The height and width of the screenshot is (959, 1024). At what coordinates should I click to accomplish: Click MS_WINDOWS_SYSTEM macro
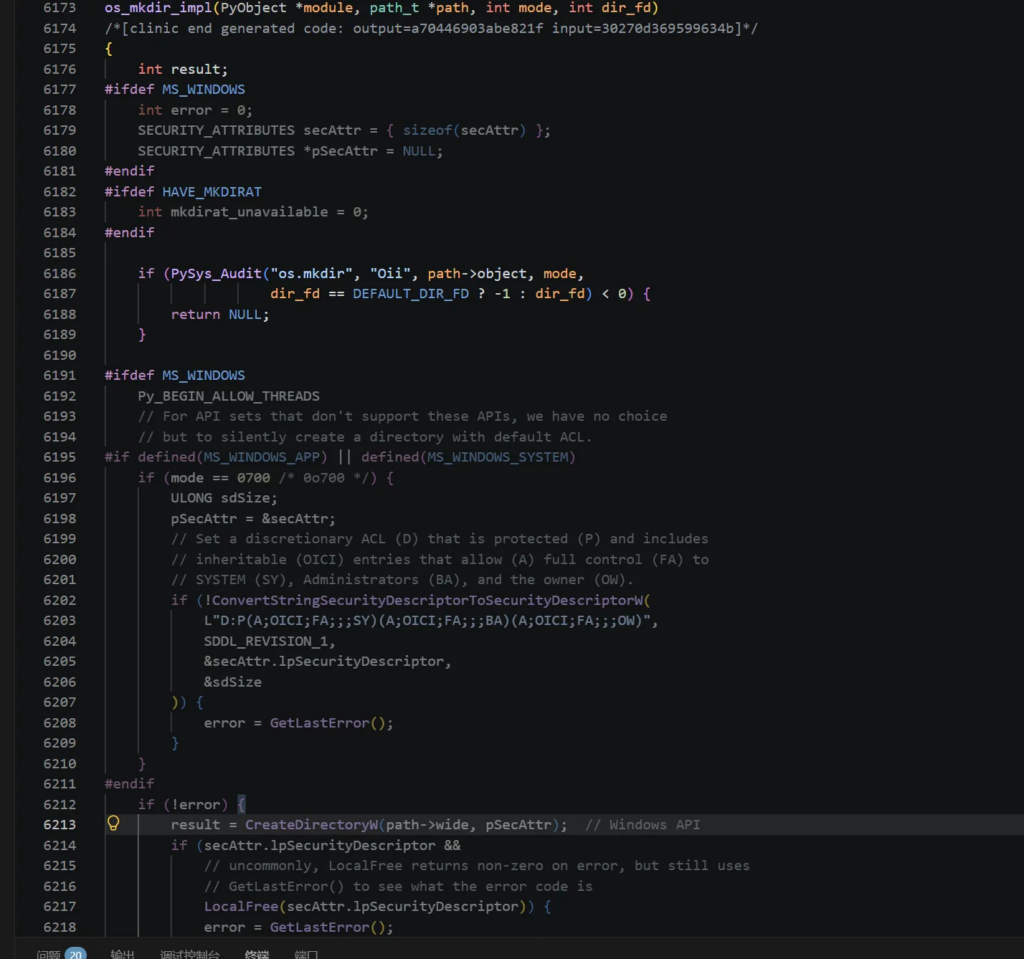(x=498, y=457)
